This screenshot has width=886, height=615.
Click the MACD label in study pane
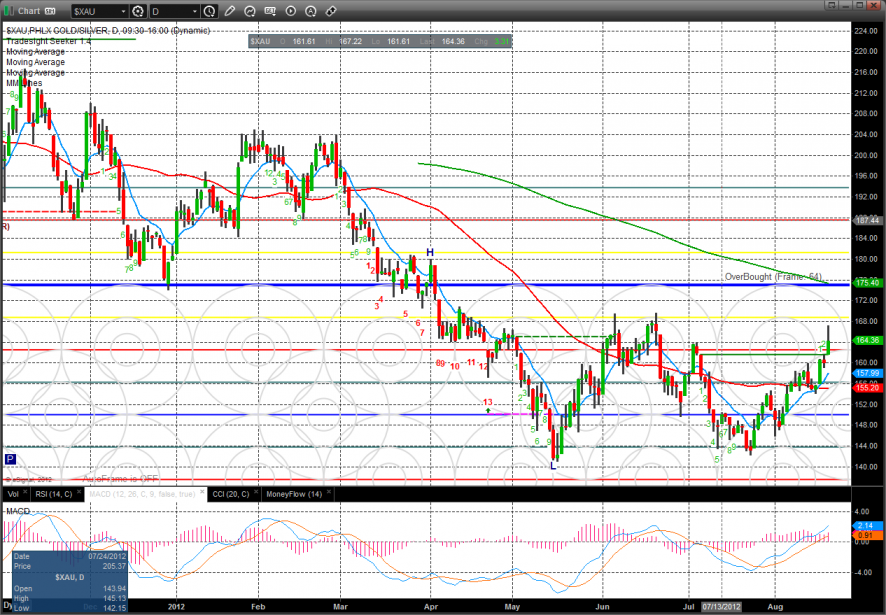[18, 511]
